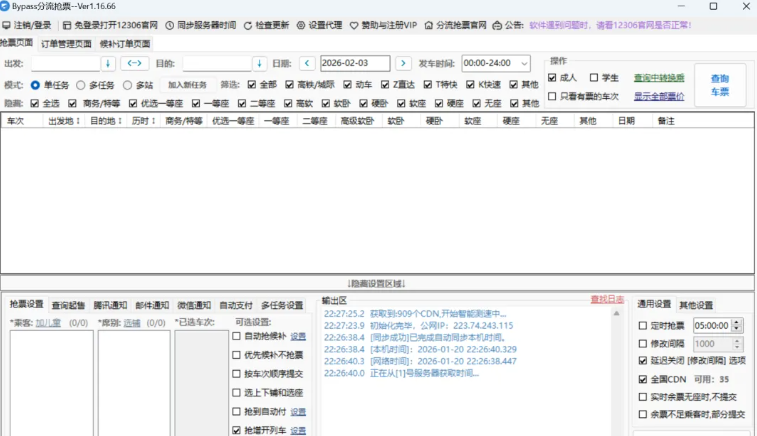
Task: Open the 目的 destination dropdown arrow
Action: [259, 64]
